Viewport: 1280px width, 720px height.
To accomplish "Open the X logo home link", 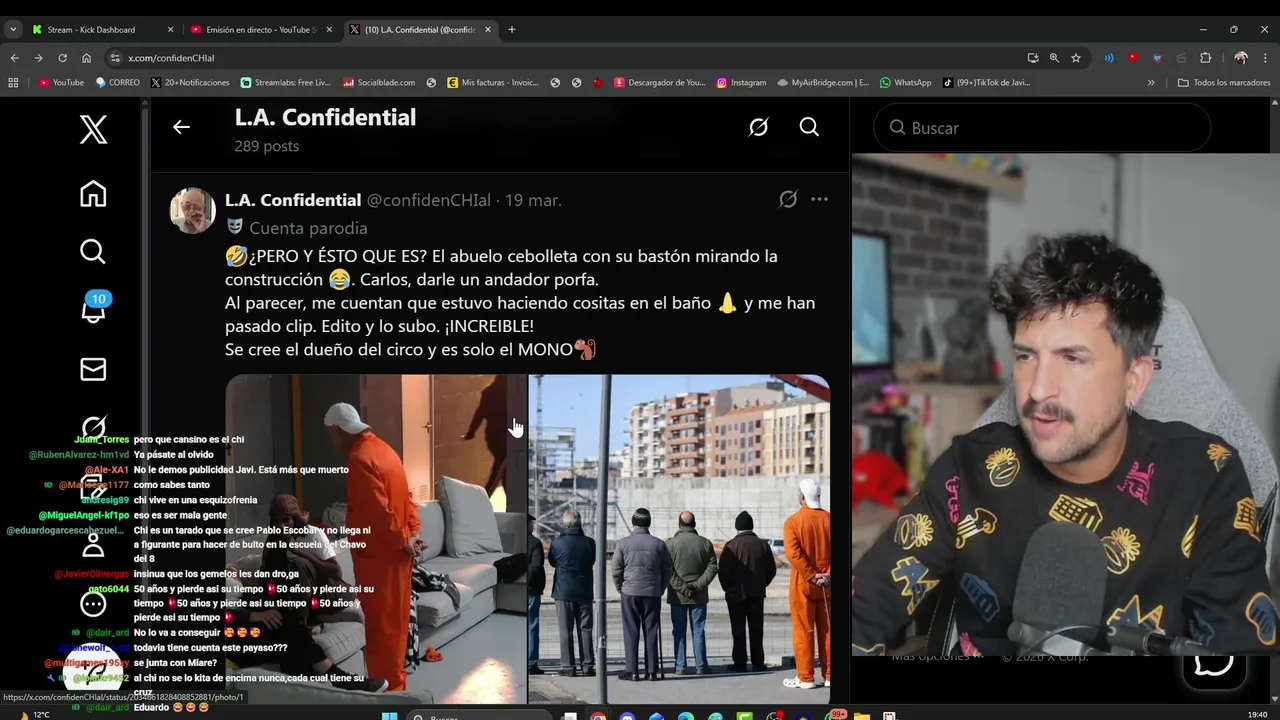I will pyautogui.click(x=93, y=129).
